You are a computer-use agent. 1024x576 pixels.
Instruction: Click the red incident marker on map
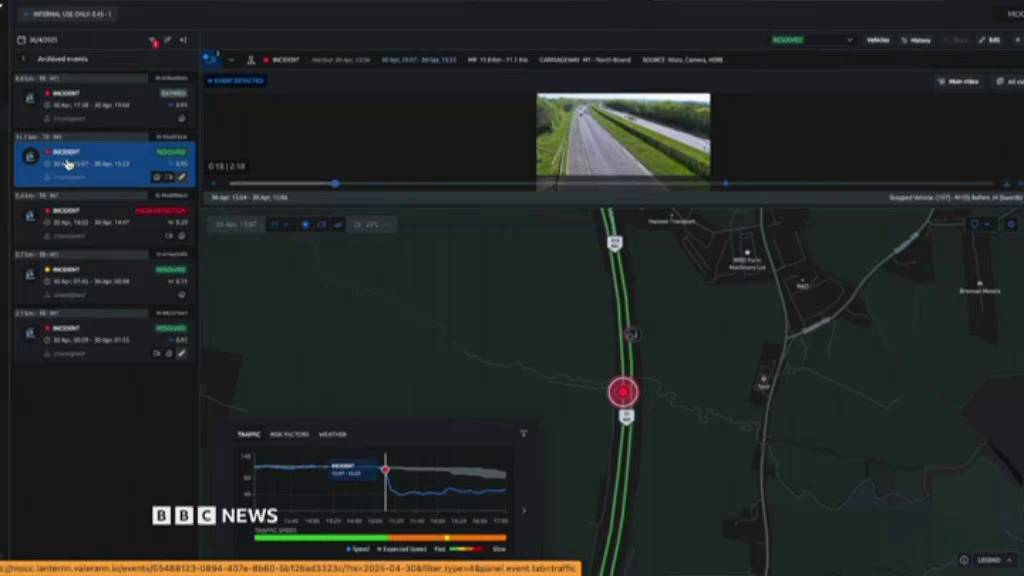pos(623,392)
